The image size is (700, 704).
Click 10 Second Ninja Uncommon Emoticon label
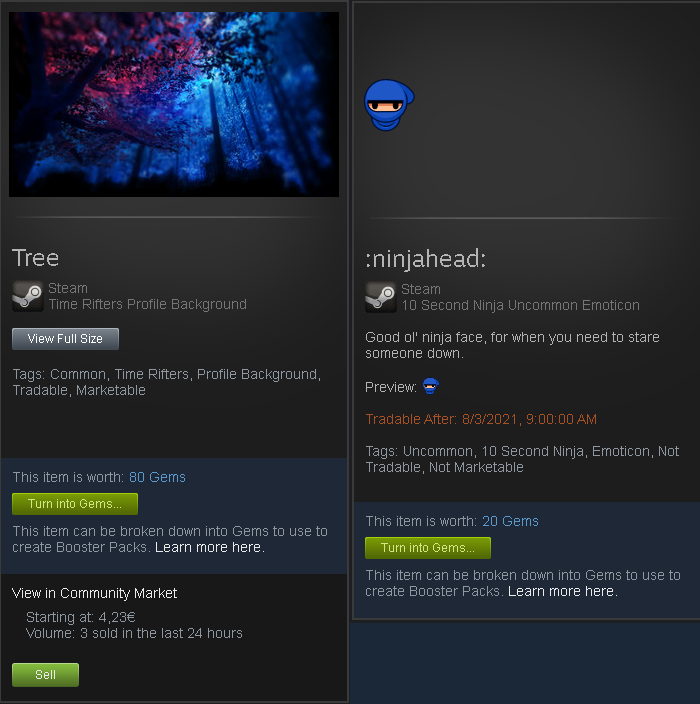[520, 305]
